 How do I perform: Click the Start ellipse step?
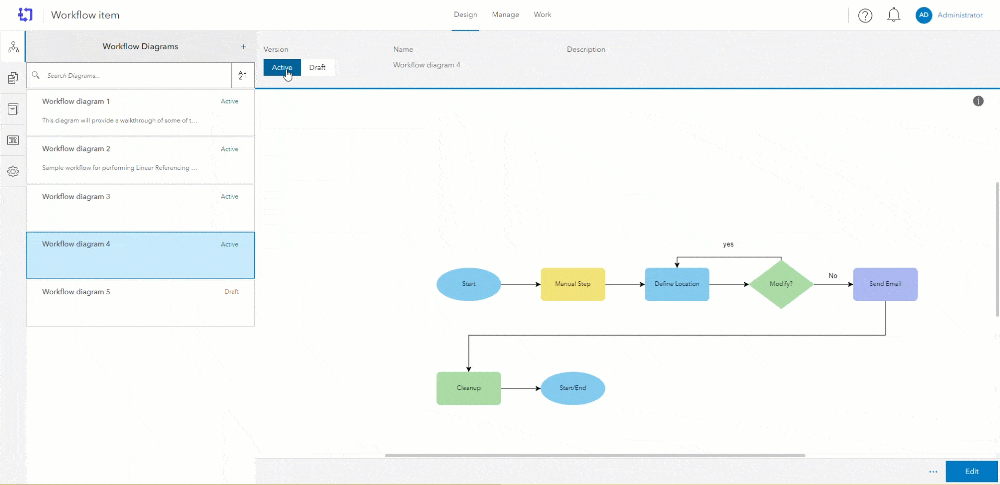click(469, 284)
